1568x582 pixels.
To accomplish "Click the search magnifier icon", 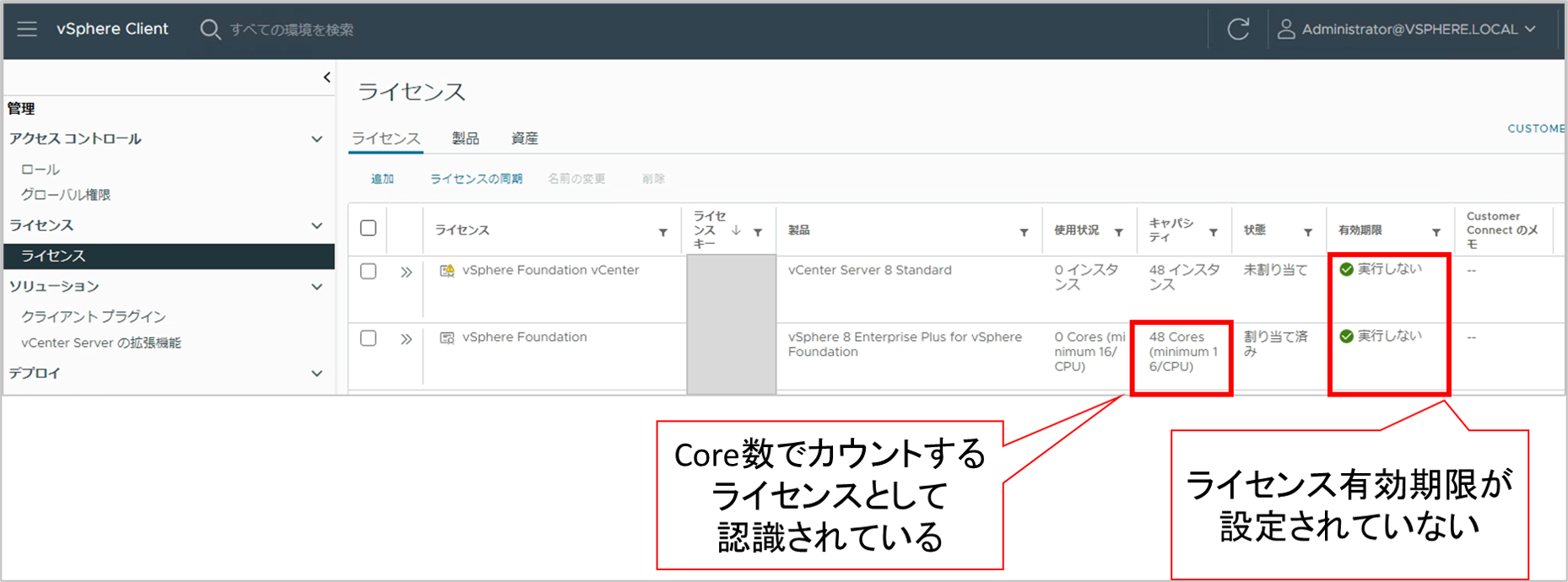I will pyautogui.click(x=210, y=30).
